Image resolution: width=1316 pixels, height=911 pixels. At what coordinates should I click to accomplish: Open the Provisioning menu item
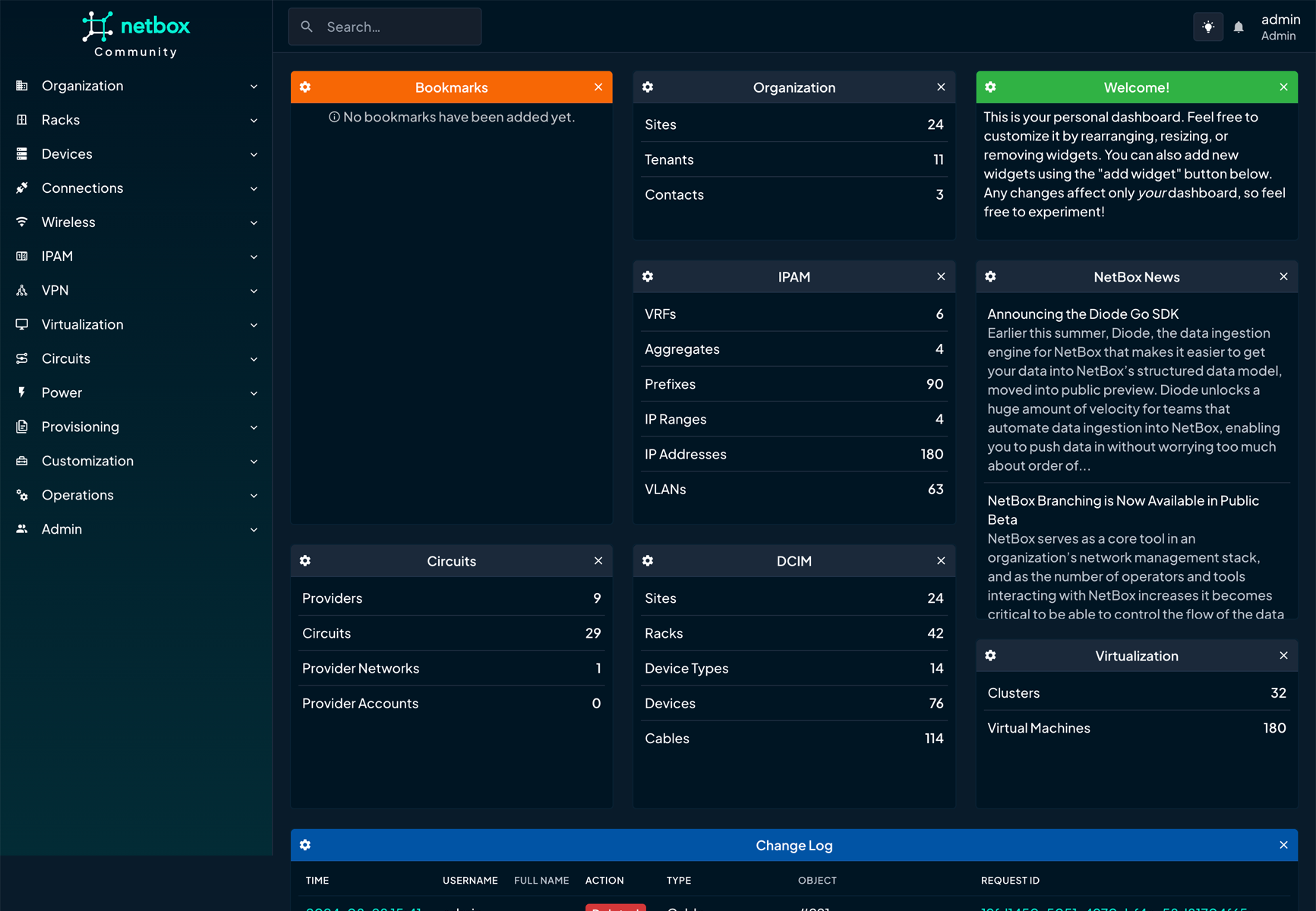[x=137, y=427]
